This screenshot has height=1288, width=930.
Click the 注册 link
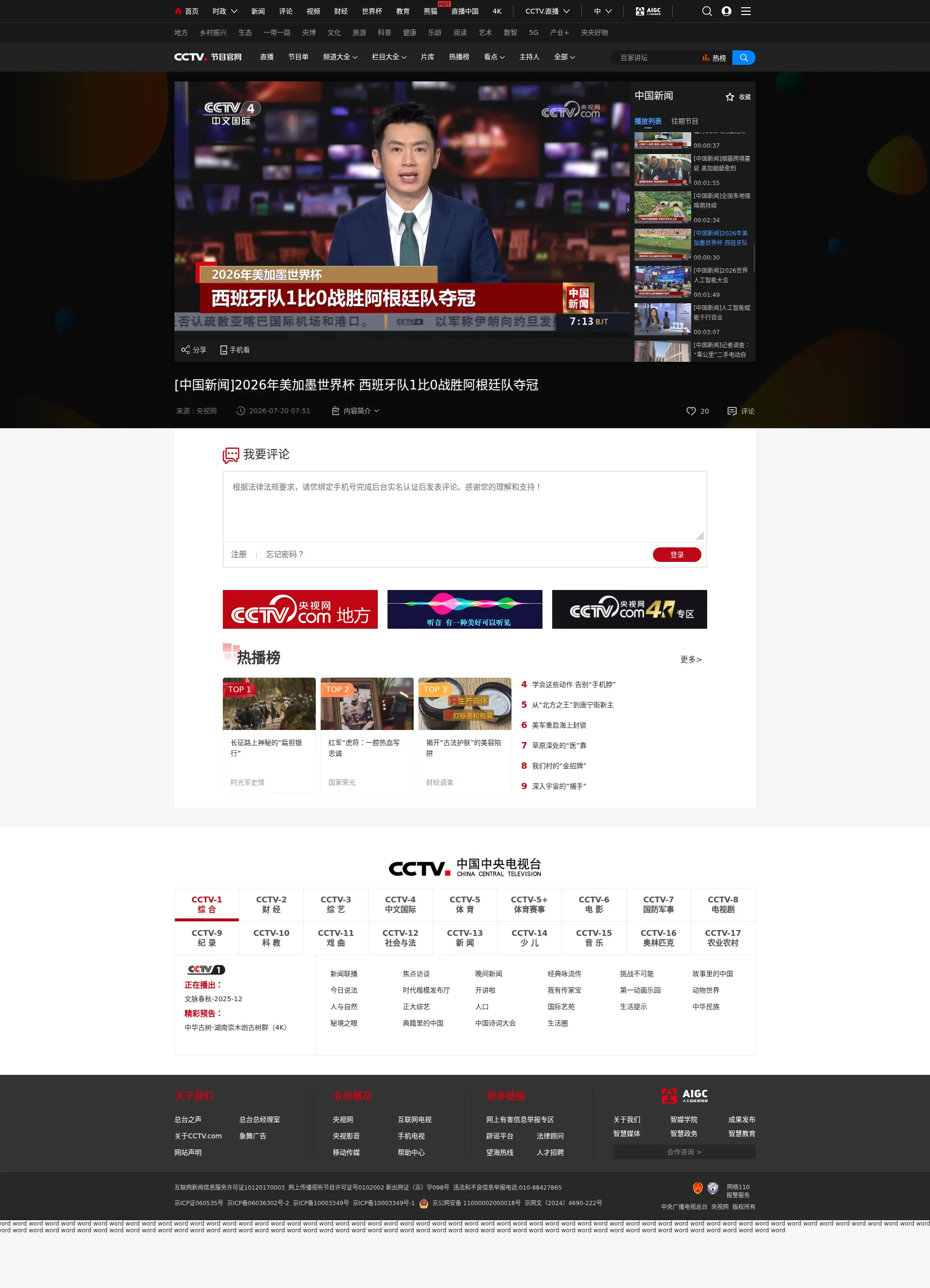(238, 554)
